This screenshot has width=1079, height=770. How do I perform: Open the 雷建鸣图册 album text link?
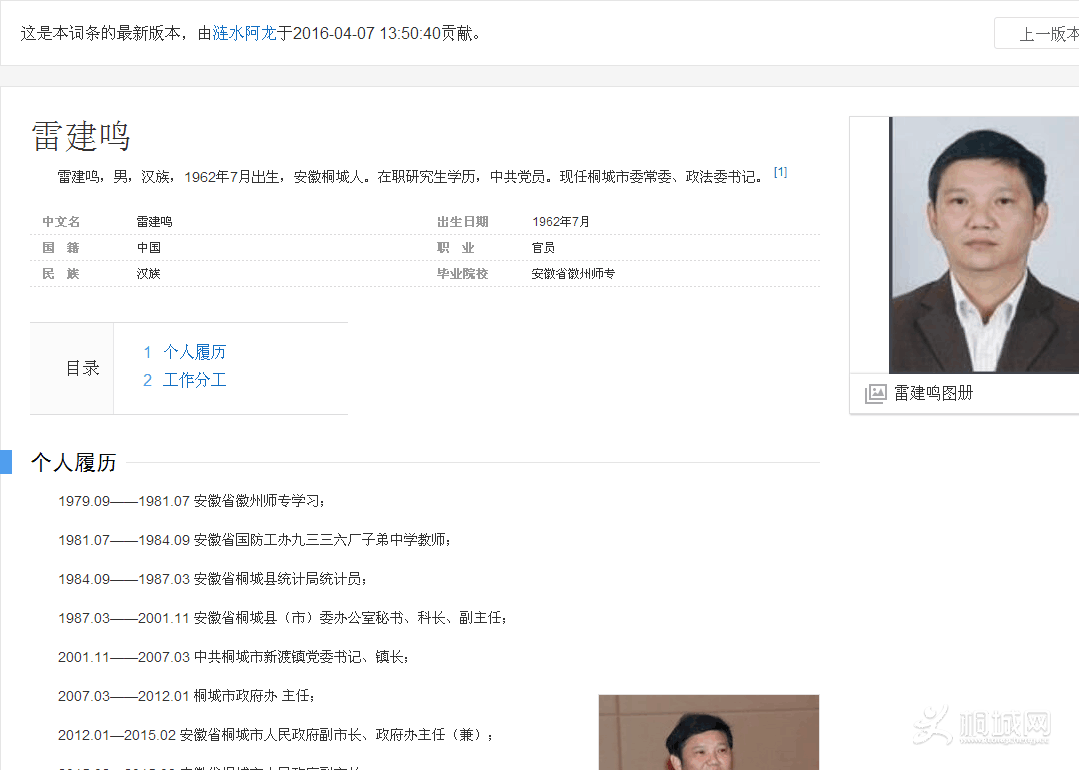point(933,394)
